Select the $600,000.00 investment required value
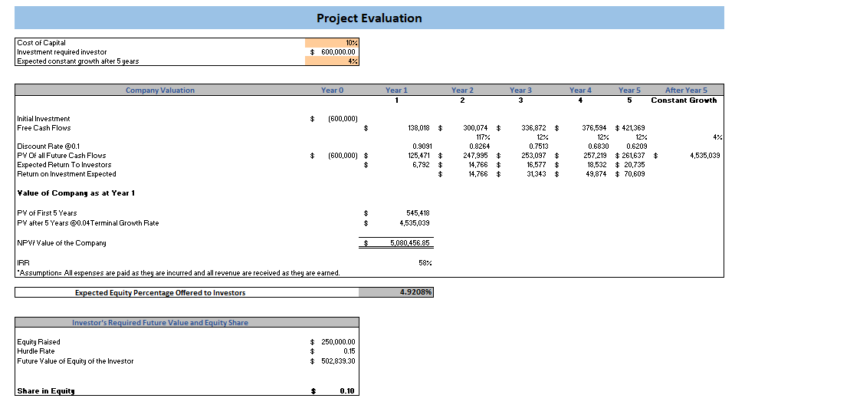The width and height of the screenshot is (850, 405). click(x=332, y=52)
